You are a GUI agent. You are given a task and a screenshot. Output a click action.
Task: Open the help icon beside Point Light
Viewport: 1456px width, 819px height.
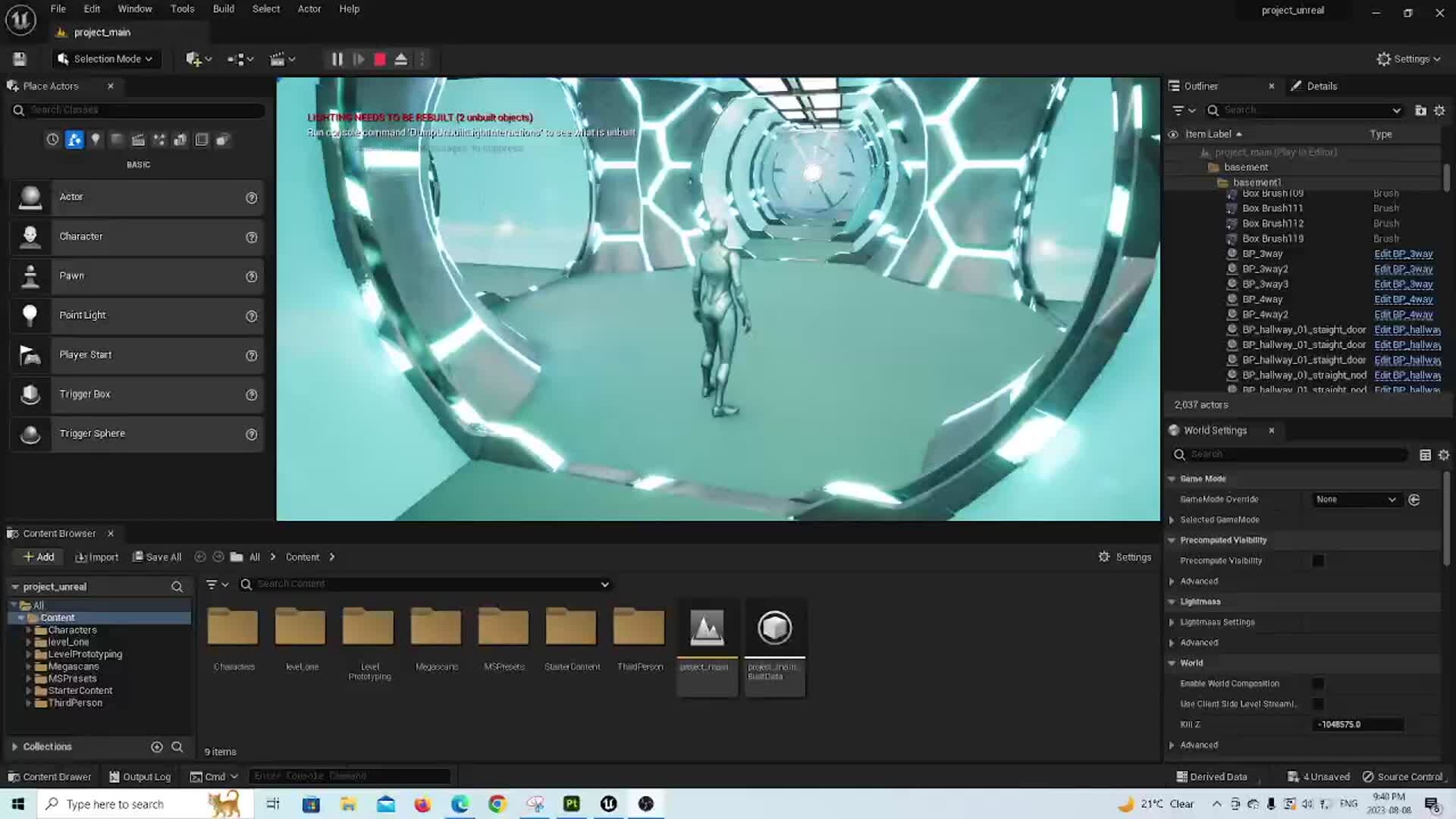click(x=251, y=316)
